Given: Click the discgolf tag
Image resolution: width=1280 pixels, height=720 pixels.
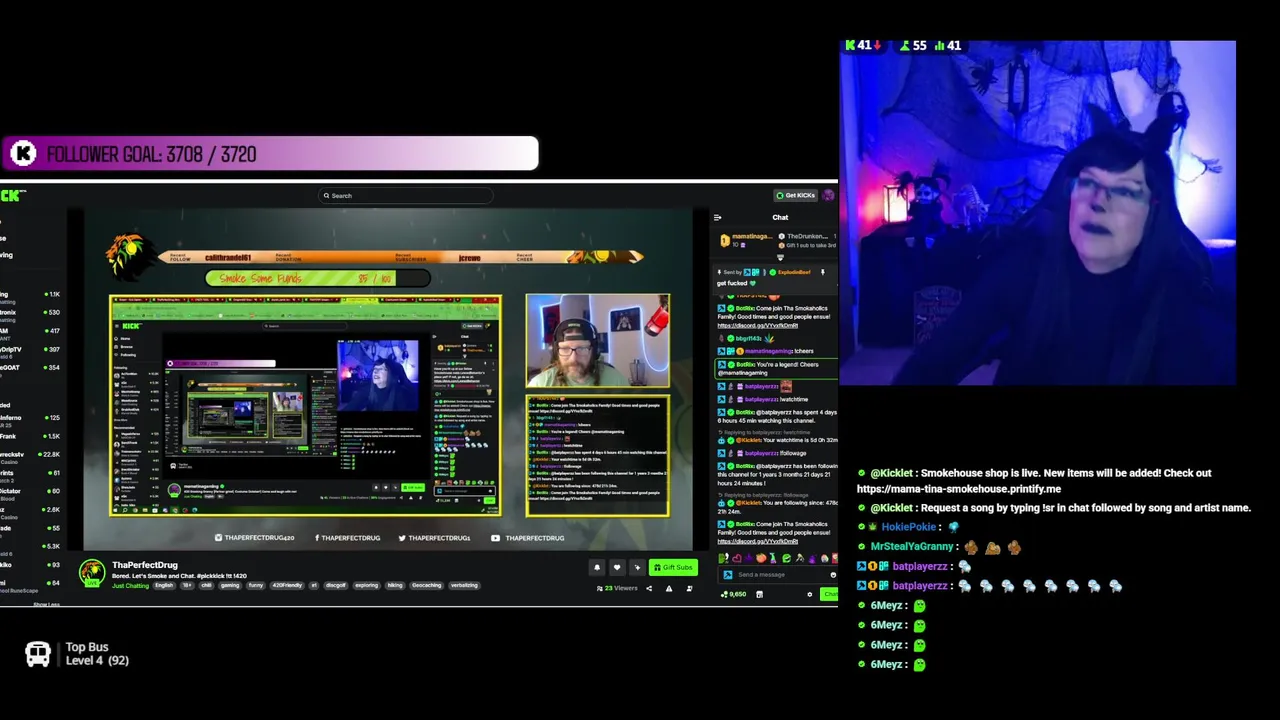Looking at the screenshot, I should tap(335, 585).
